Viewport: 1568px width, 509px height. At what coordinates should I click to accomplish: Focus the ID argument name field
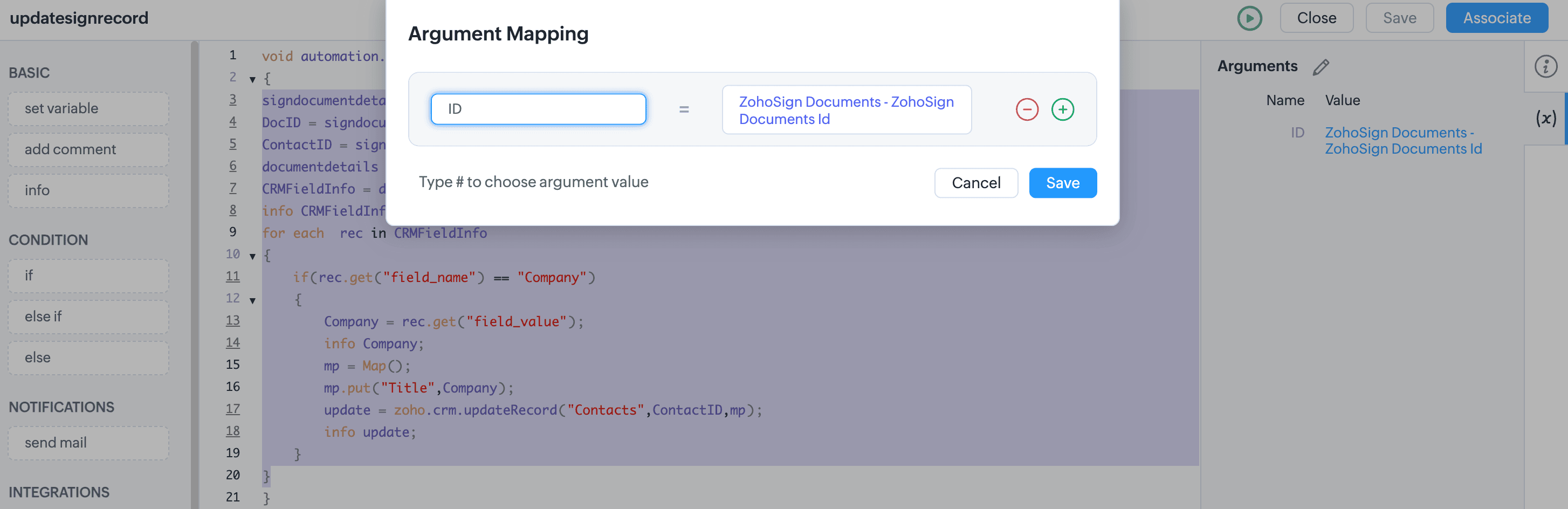[x=538, y=109]
